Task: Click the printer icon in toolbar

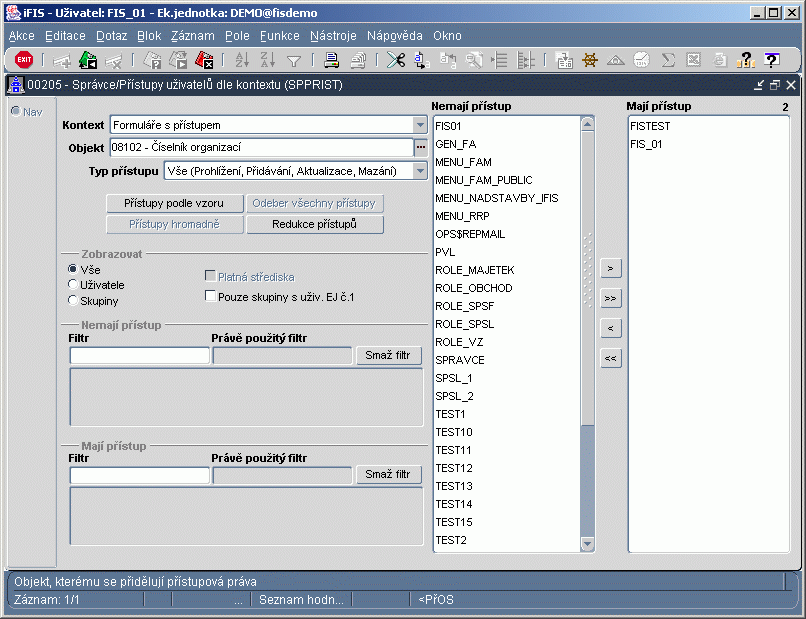Action: [x=332, y=61]
